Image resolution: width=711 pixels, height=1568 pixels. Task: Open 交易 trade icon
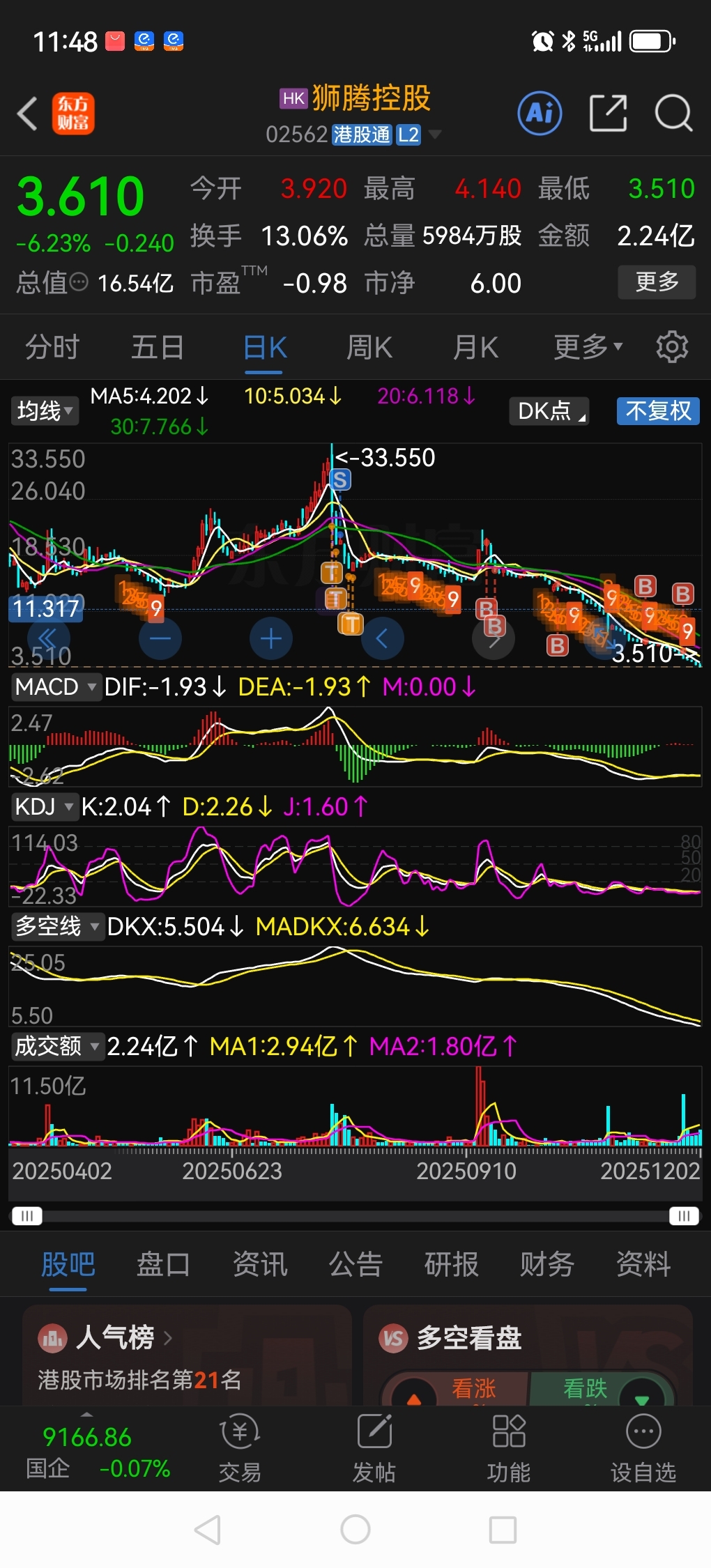[240, 1448]
